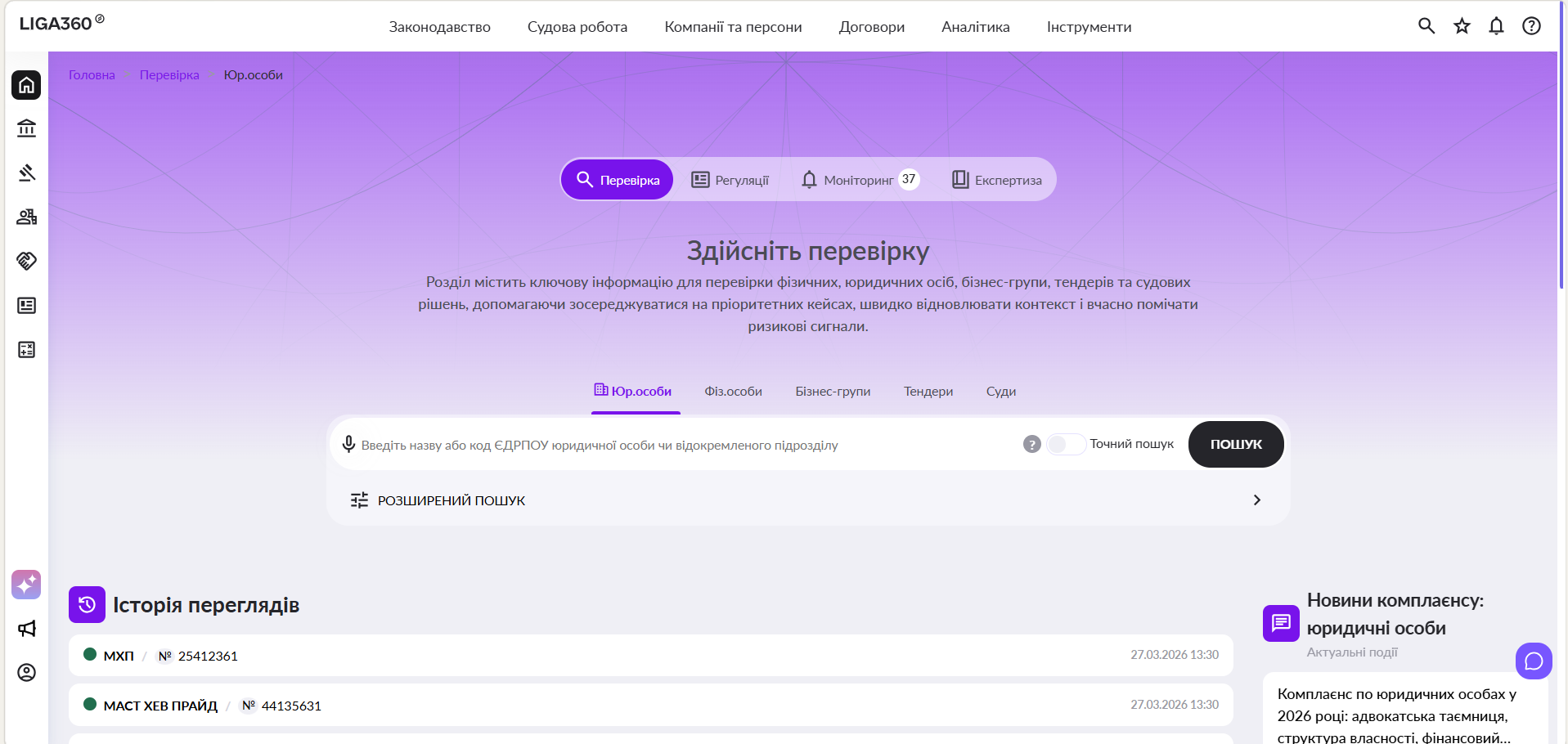The height and width of the screenshot is (744, 1568).
Task: Click the LIGA360 logo
Action: pyautogui.click(x=61, y=23)
